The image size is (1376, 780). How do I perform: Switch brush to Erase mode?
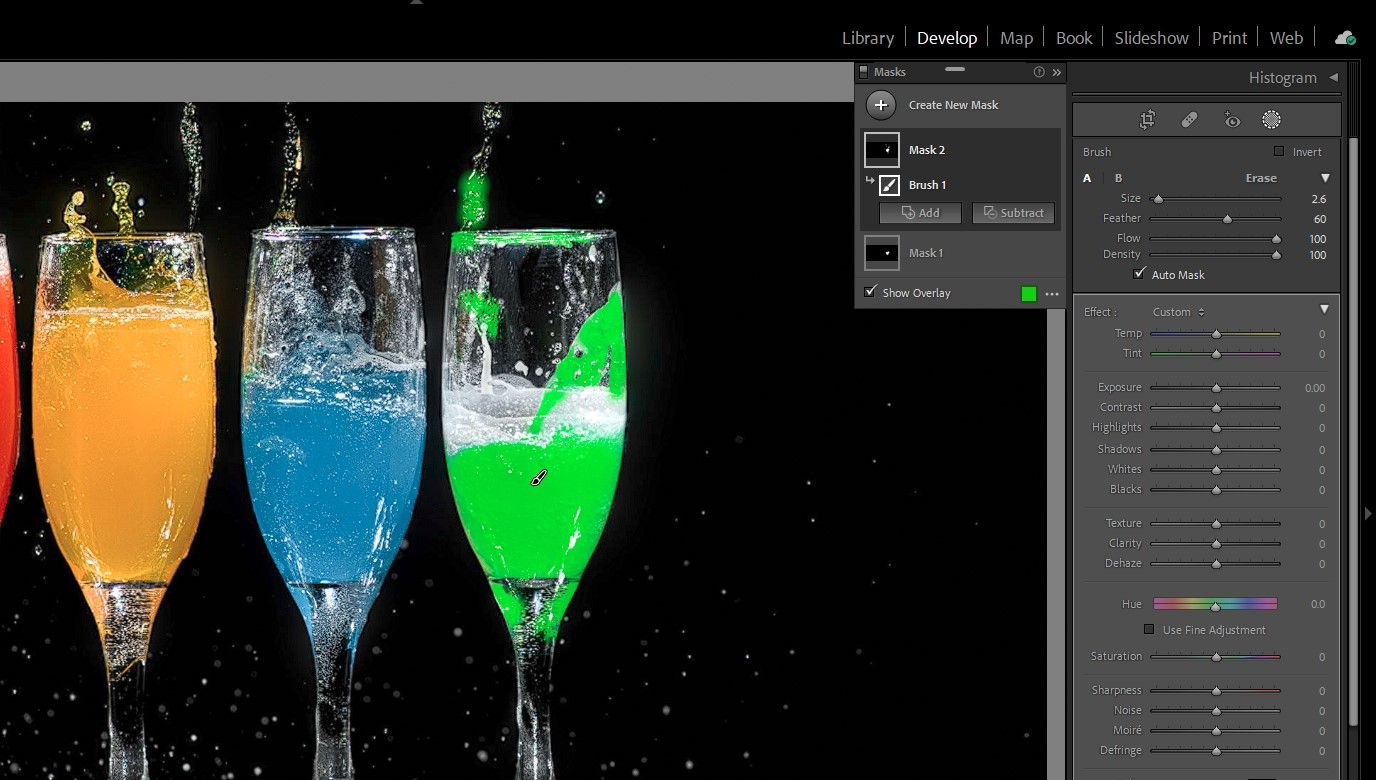tap(1261, 178)
